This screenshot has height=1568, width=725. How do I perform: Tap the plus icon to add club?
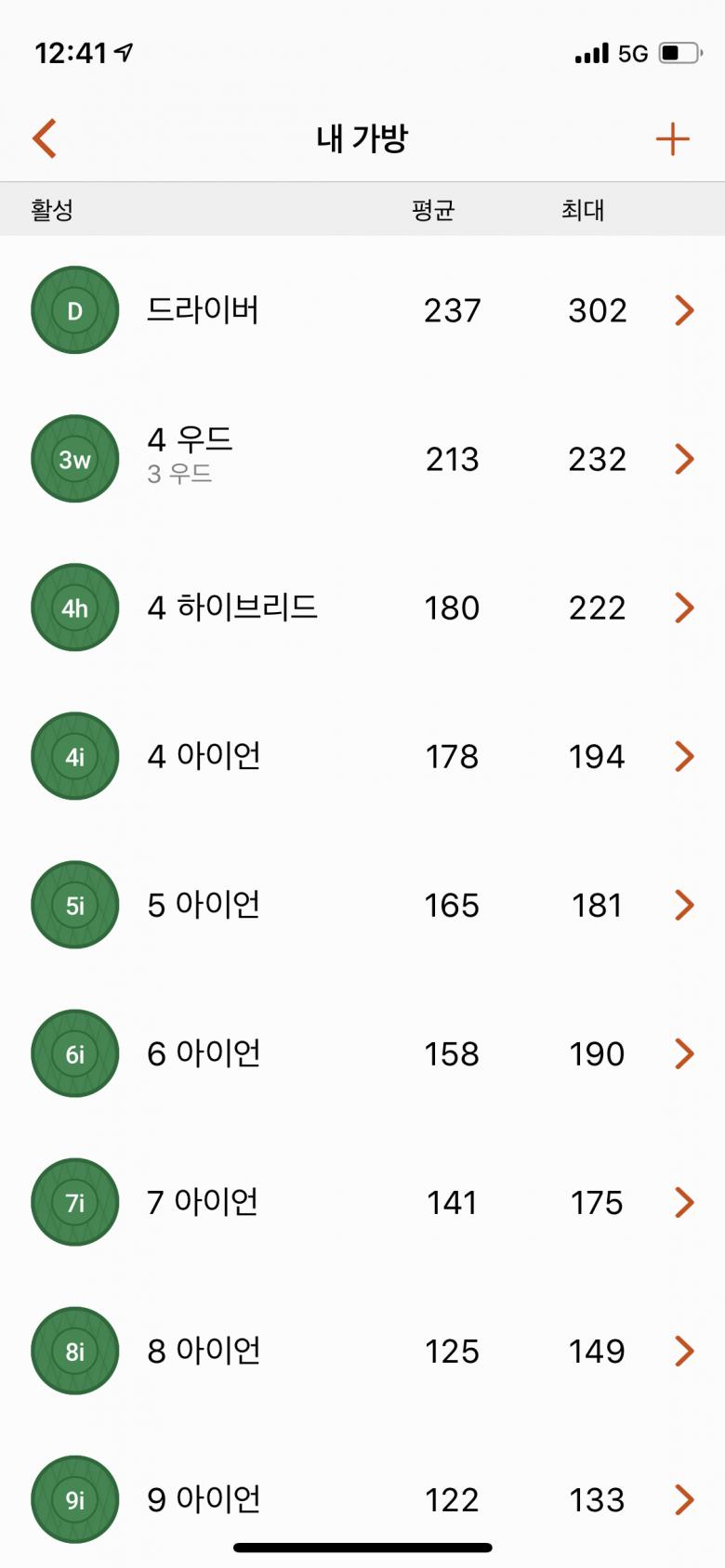coord(672,140)
